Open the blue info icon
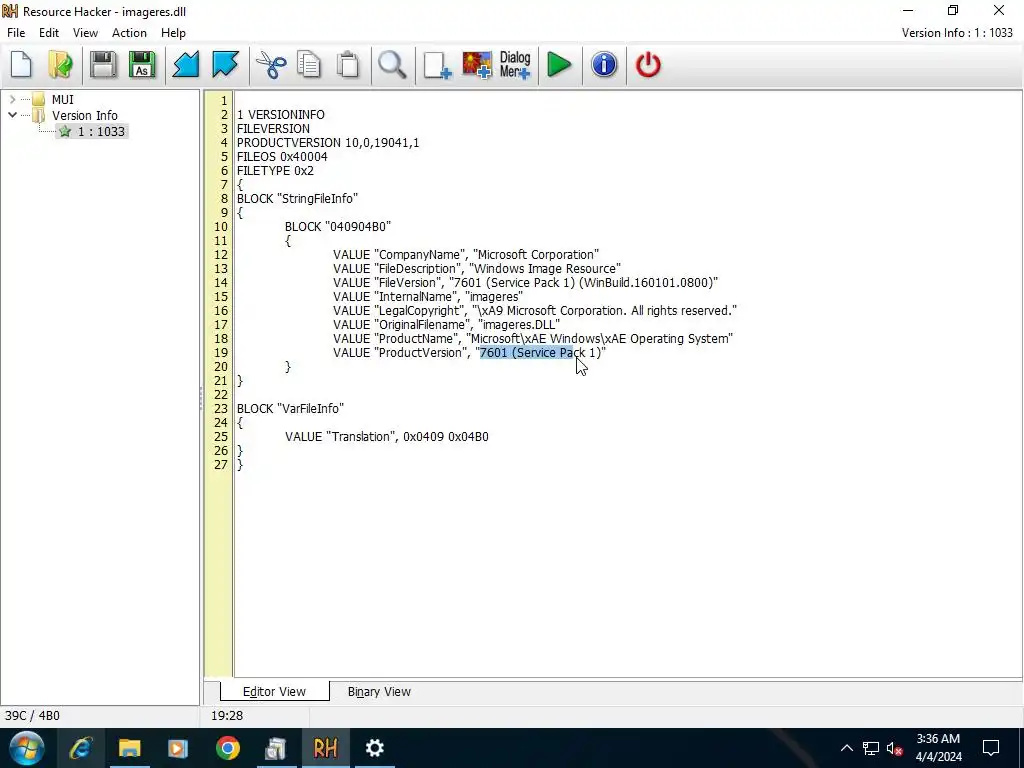The image size is (1024, 768). pyautogui.click(x=604, y=65)
